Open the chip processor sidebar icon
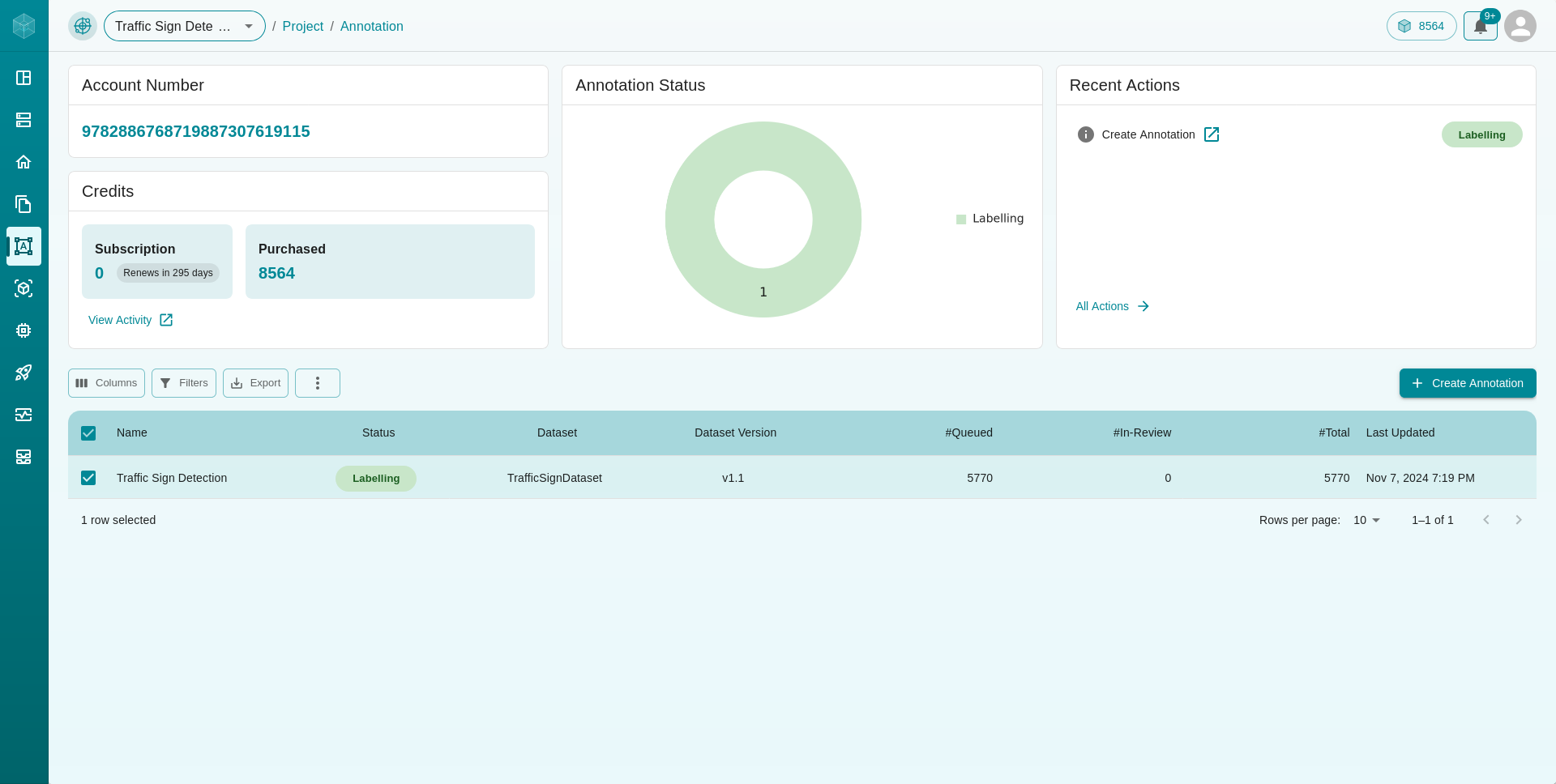The width and height of the screenshot is (1556, 784). click(24, 330)
